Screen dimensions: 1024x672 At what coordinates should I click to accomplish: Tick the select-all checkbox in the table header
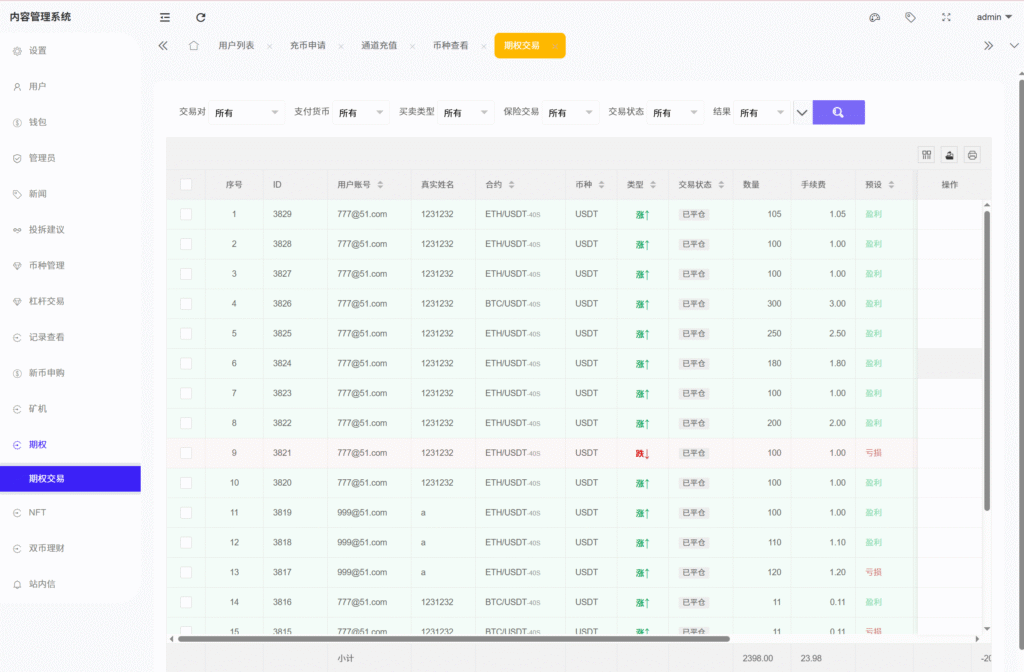click(x=186, y=184)
